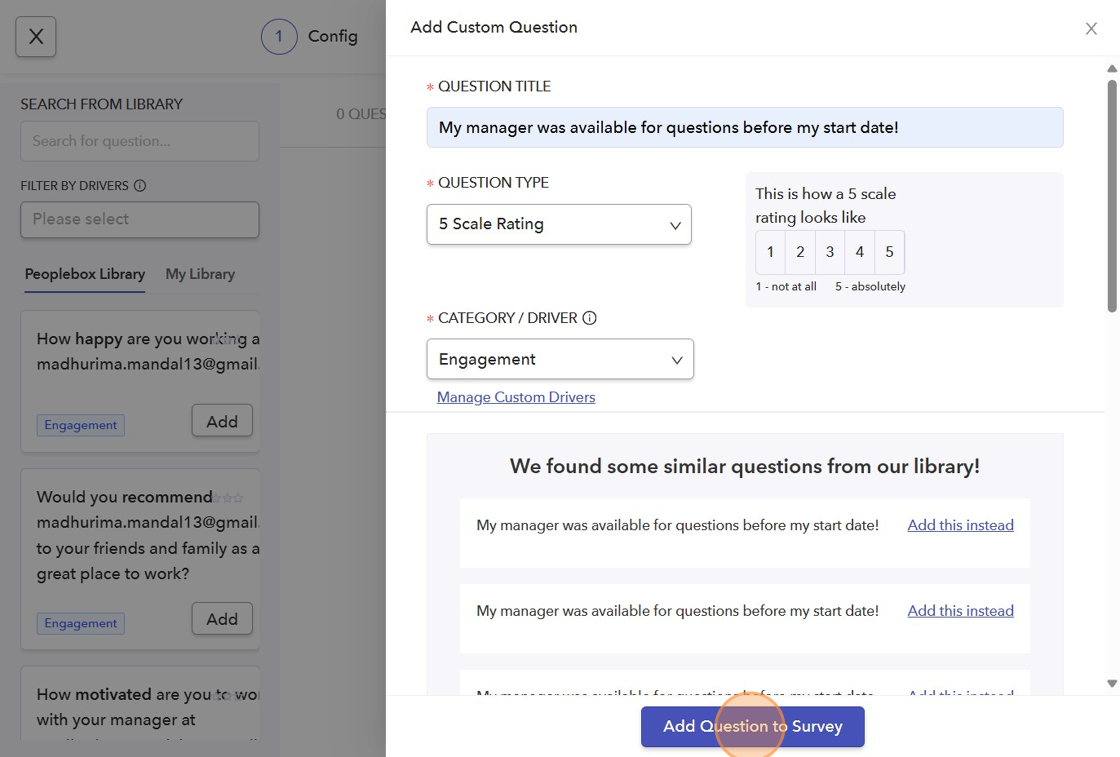The width and height of the screenshot is (1120, 757).
Task: Switch to the My Library tab
Action: point(200,274)
